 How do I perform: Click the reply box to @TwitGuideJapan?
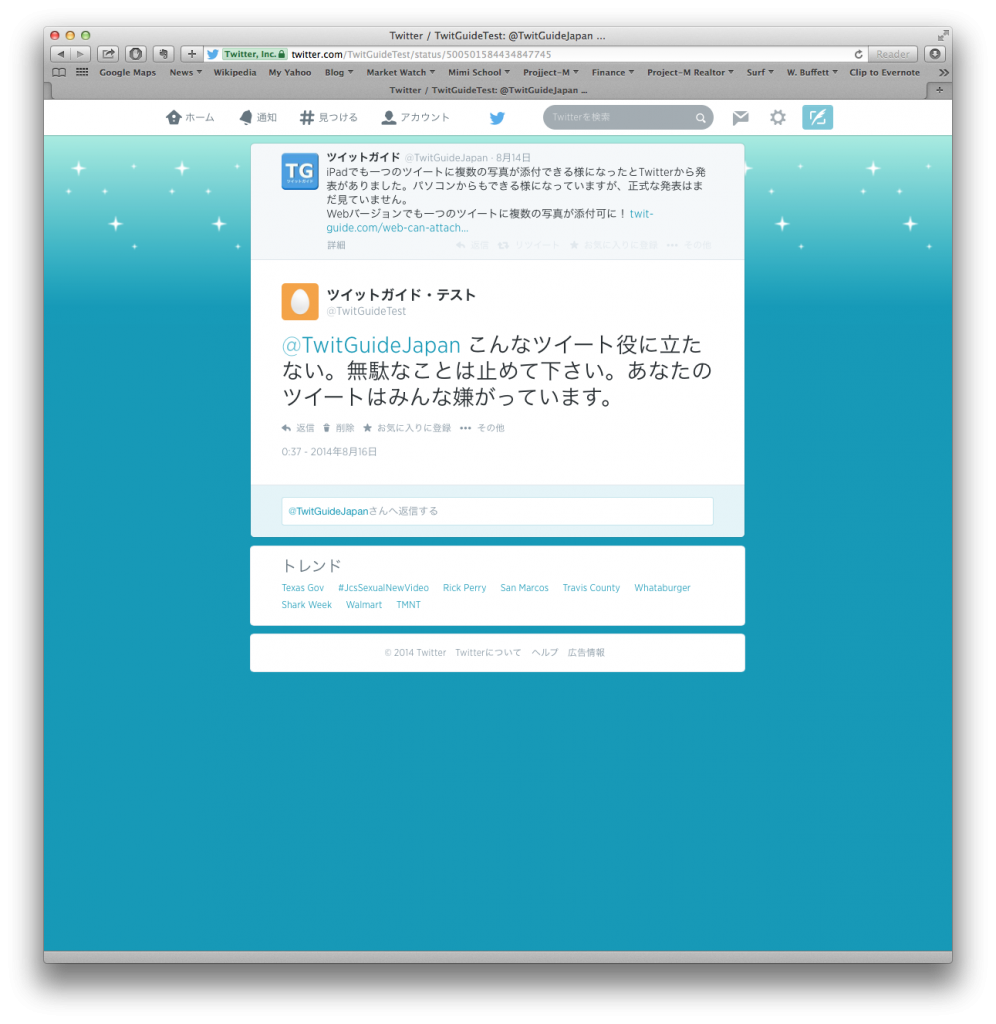pos(497,511)
